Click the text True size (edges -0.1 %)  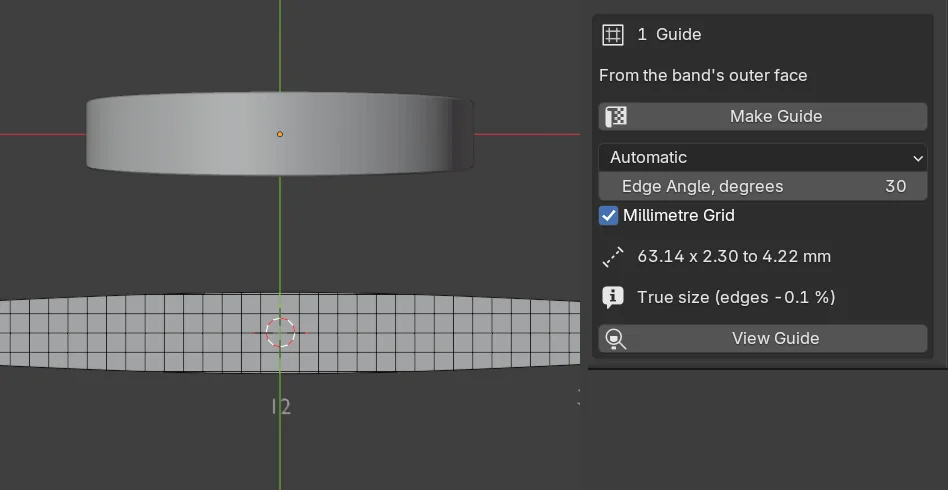736,297
